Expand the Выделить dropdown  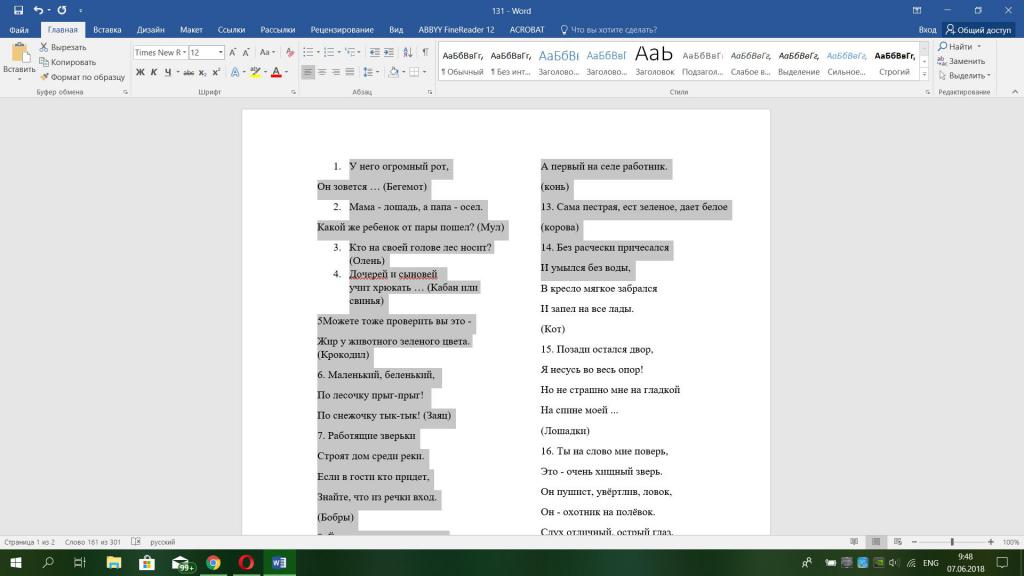[x=967, y=76]
